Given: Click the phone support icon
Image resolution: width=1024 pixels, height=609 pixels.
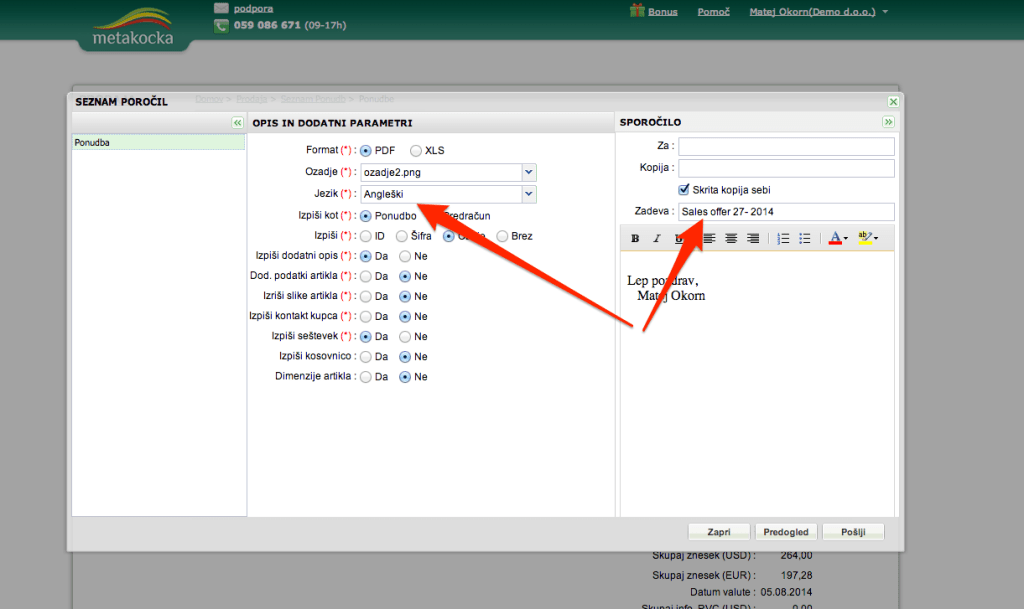Looking at the screenshot, I should pos(221,26).
